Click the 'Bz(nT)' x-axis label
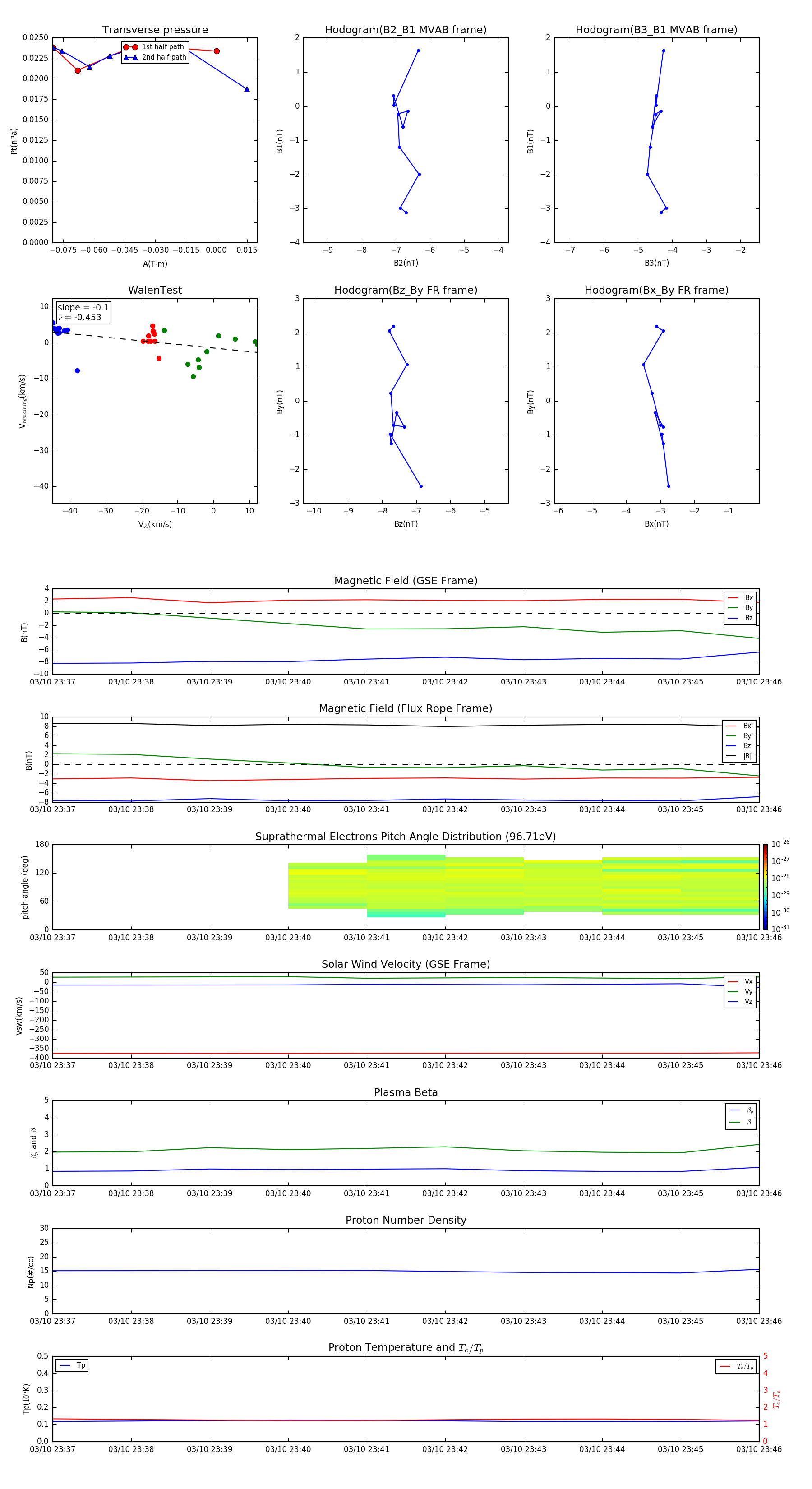812x1489 pixels. 406,524
